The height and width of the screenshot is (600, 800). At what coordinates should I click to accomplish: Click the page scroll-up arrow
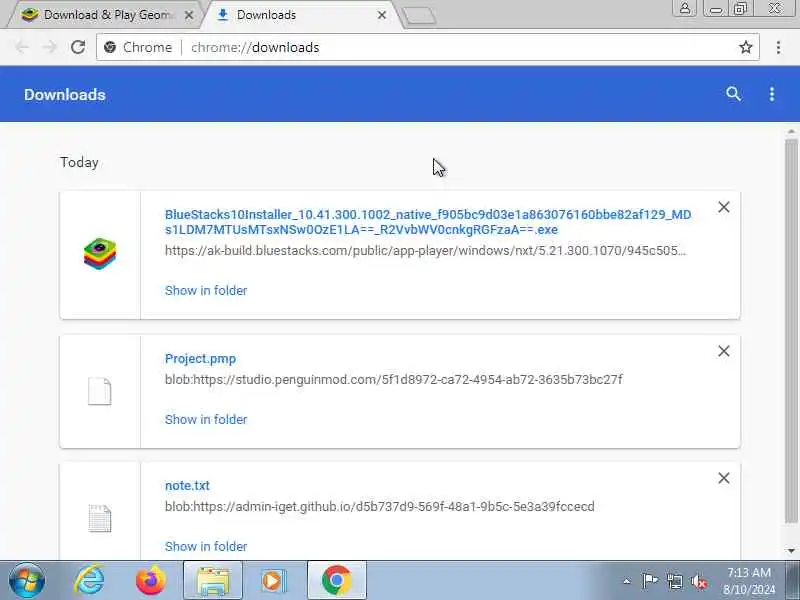coord(791,131)
